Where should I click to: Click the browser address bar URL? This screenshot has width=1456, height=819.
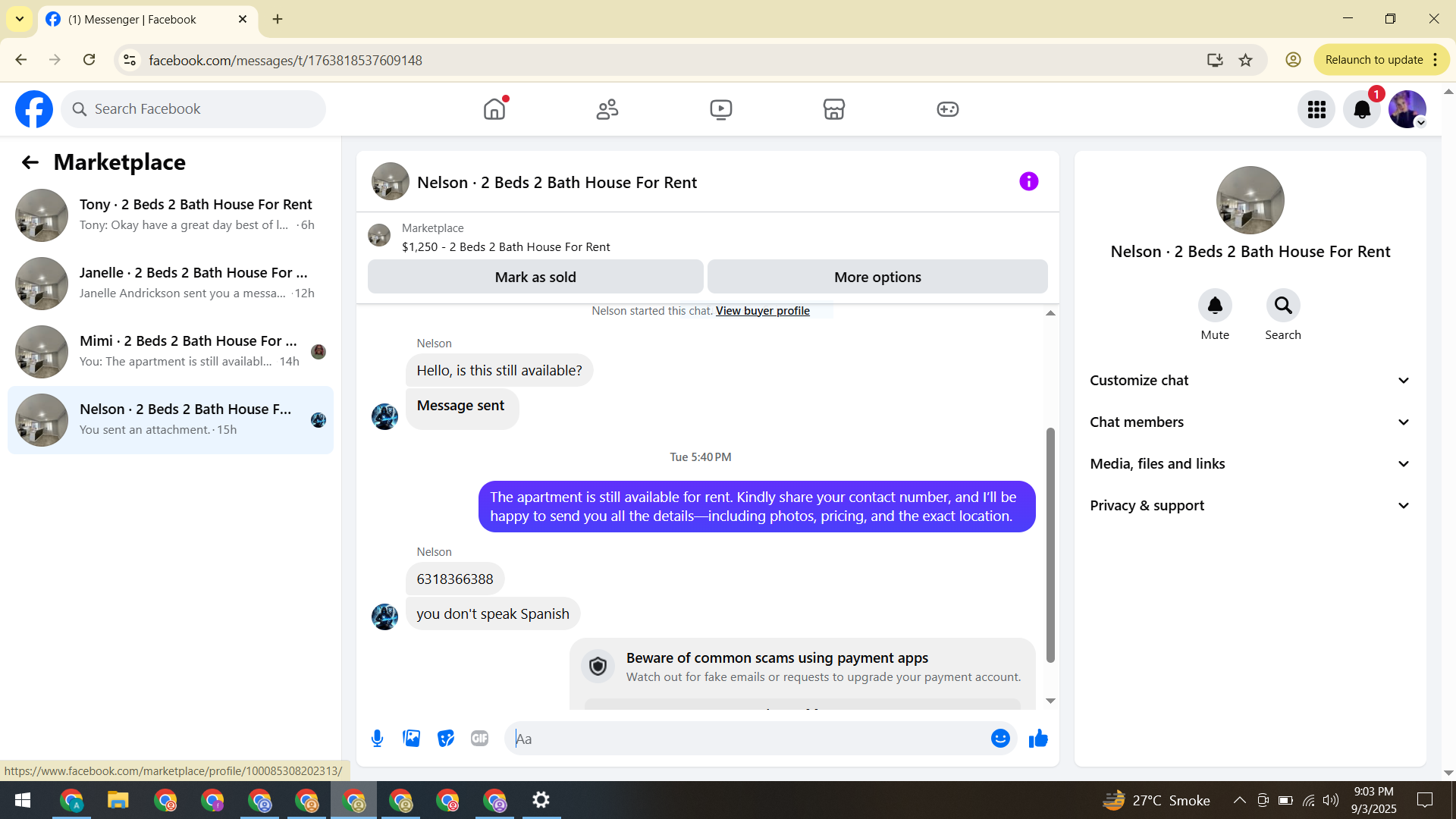pos(285,60)
